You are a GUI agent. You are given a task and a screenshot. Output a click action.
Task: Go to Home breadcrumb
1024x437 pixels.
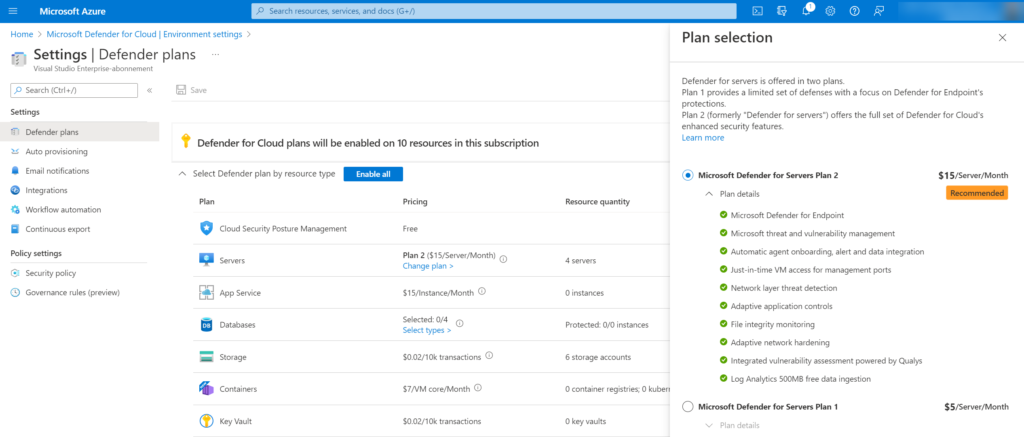(x=22, y=34)
